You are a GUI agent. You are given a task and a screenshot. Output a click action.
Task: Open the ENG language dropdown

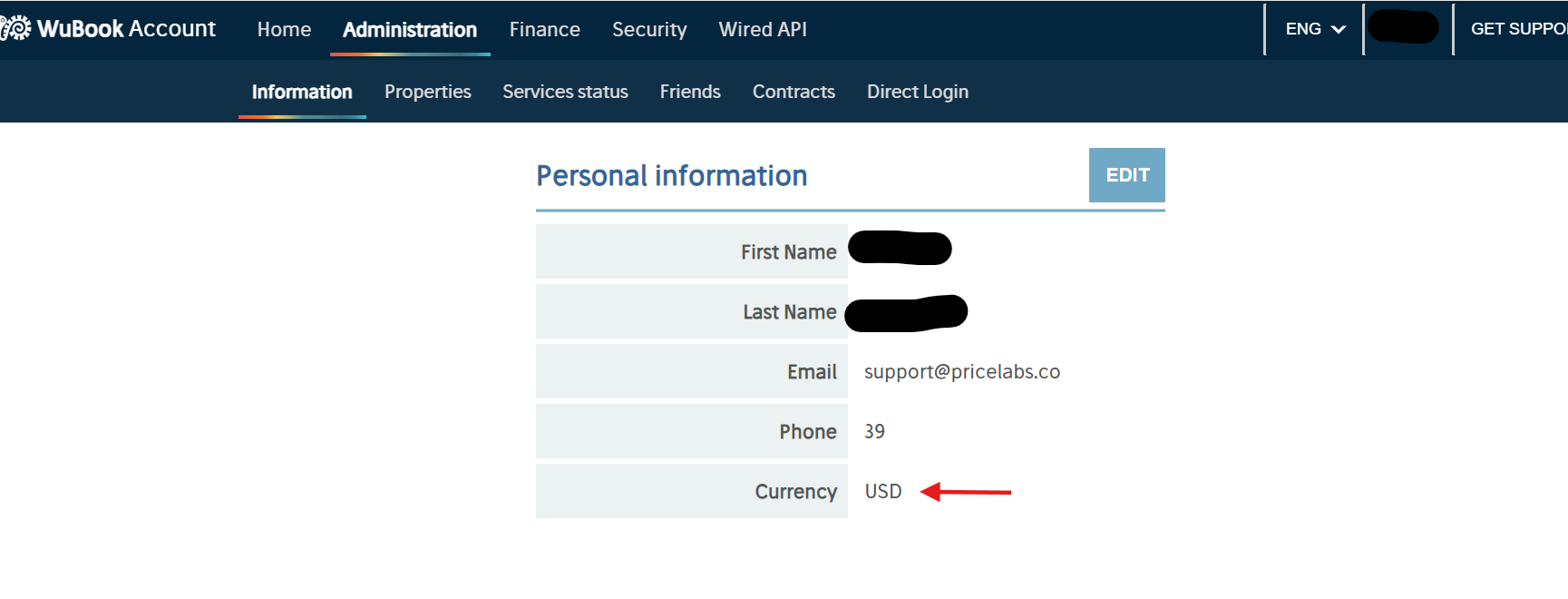coord(1314,29)
